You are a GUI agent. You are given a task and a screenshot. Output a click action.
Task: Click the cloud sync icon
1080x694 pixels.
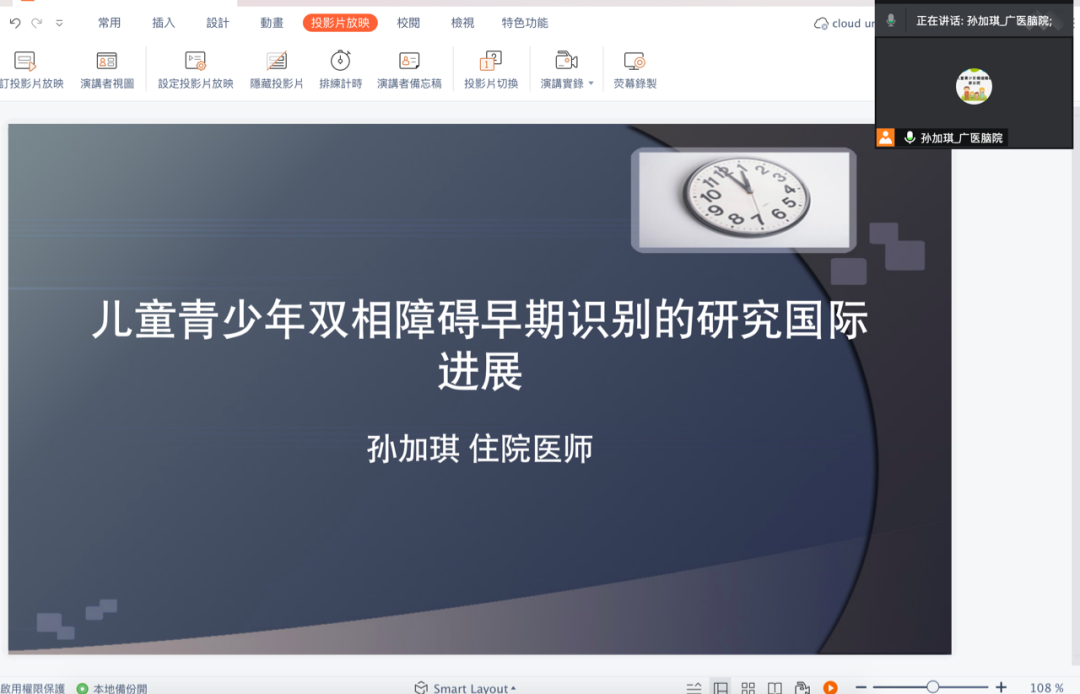(820, 23)
